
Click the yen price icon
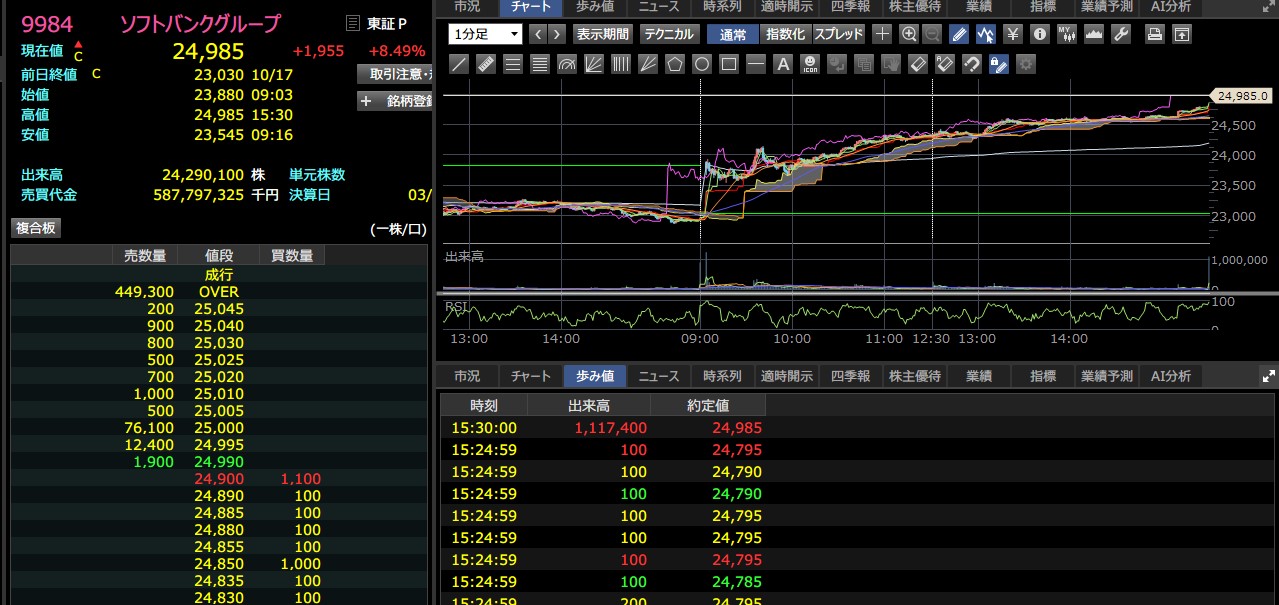point(1013,34)
